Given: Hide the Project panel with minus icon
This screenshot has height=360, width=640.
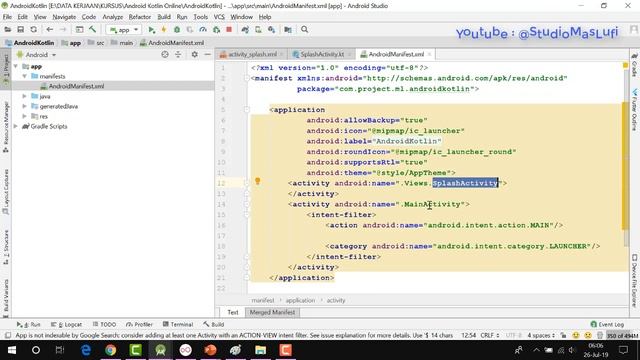Looking at the screenshot, I should pyautogui.click(x=207, y=54).
